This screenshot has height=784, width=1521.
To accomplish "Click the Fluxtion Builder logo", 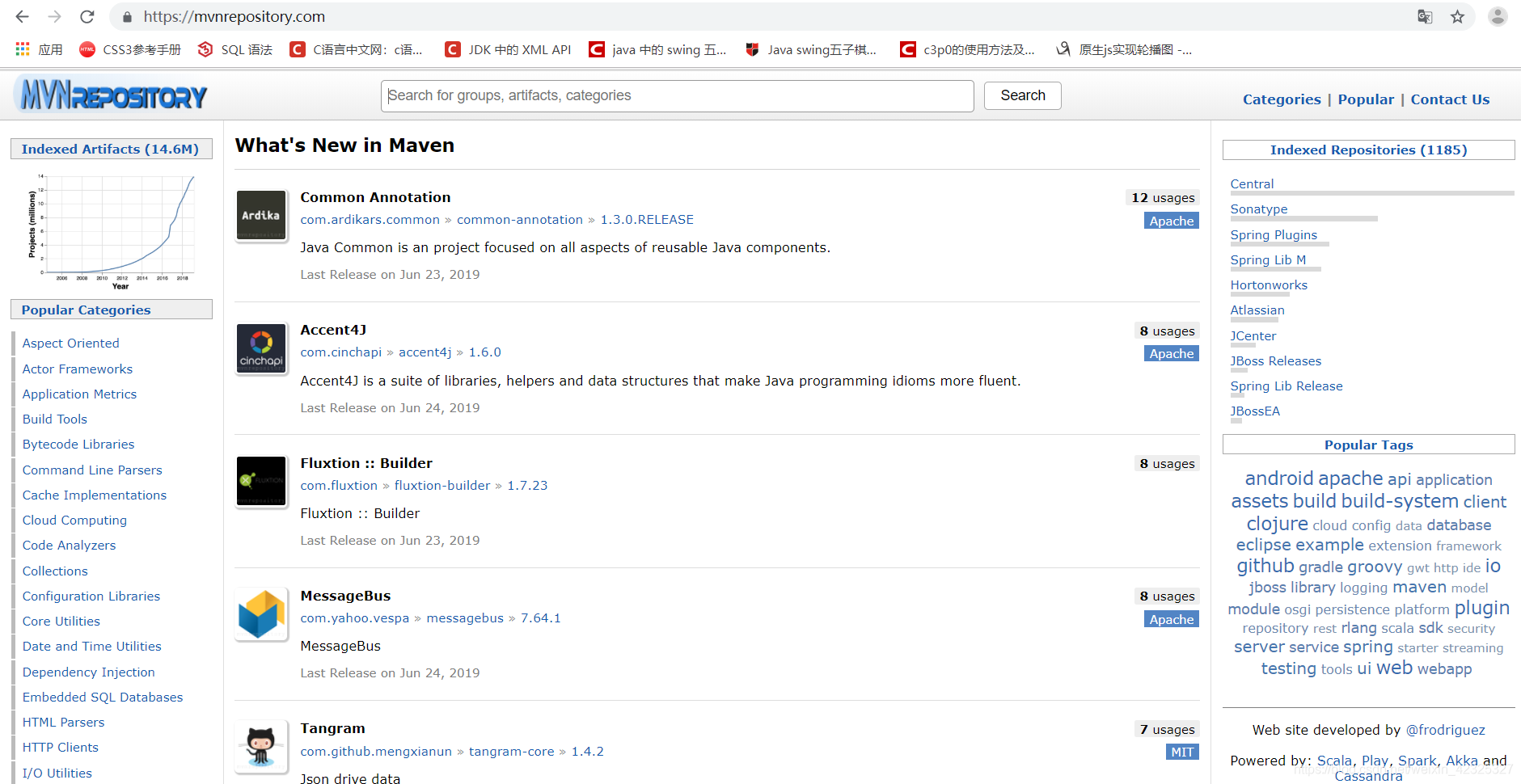I will click(260, 481).
